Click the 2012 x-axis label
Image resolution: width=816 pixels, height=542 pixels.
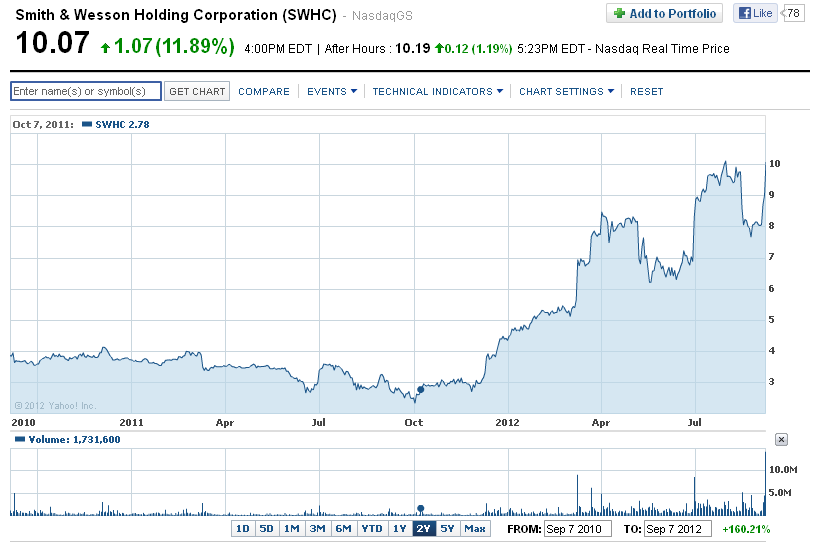click(507, 422)
